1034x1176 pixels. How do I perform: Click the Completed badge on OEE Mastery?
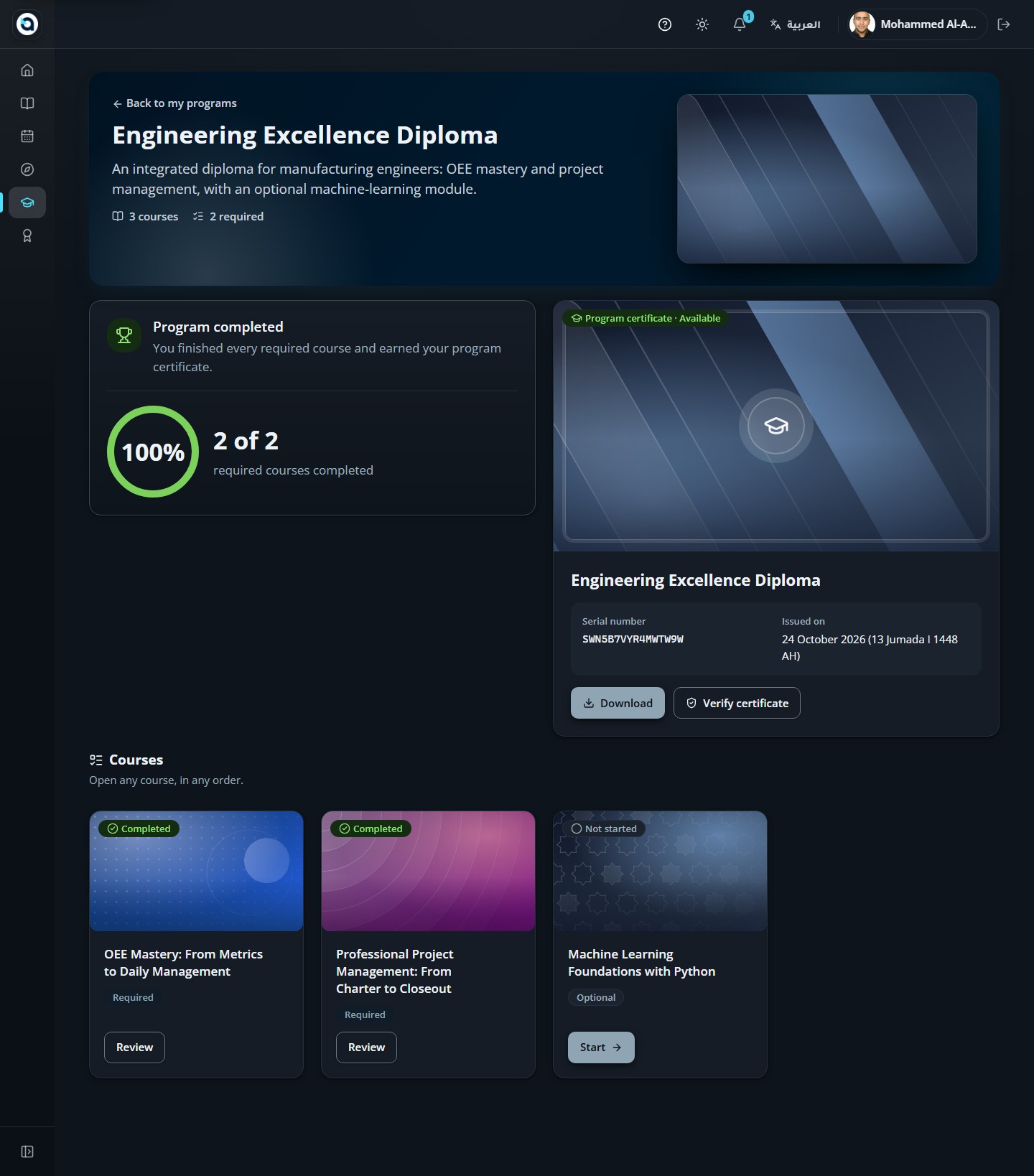[x=139, y=829]
